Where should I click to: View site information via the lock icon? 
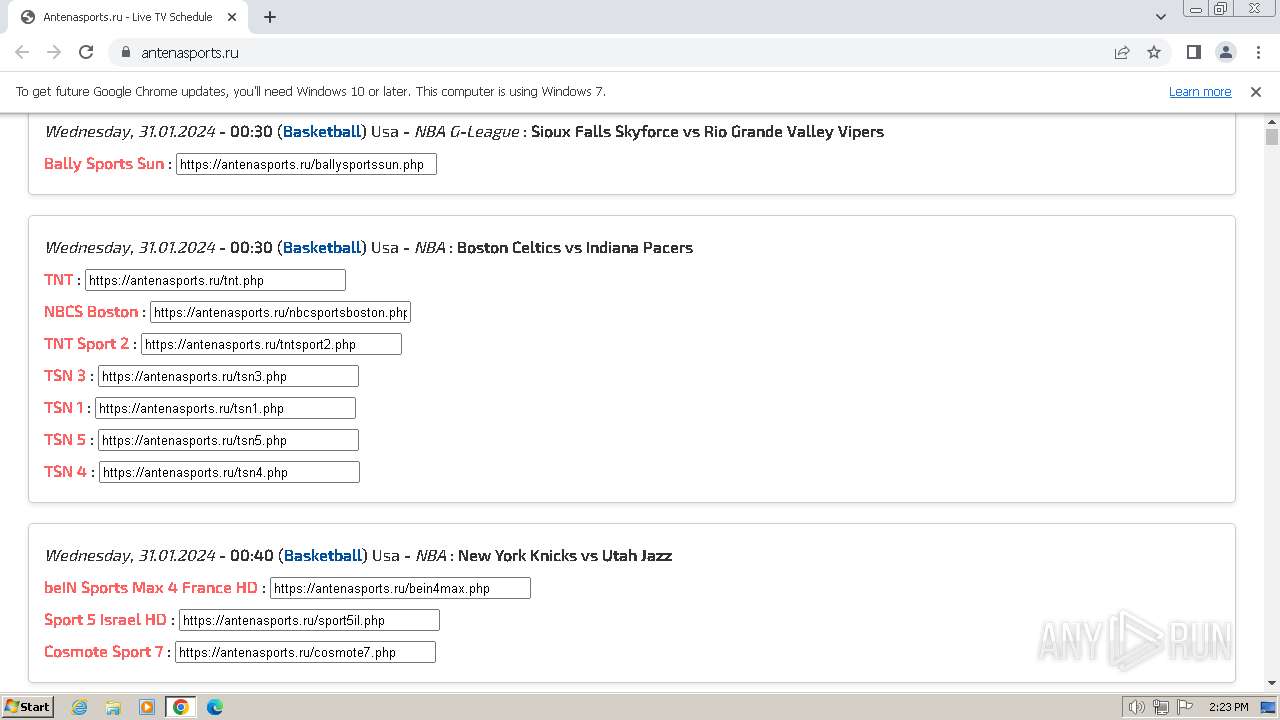125,52
